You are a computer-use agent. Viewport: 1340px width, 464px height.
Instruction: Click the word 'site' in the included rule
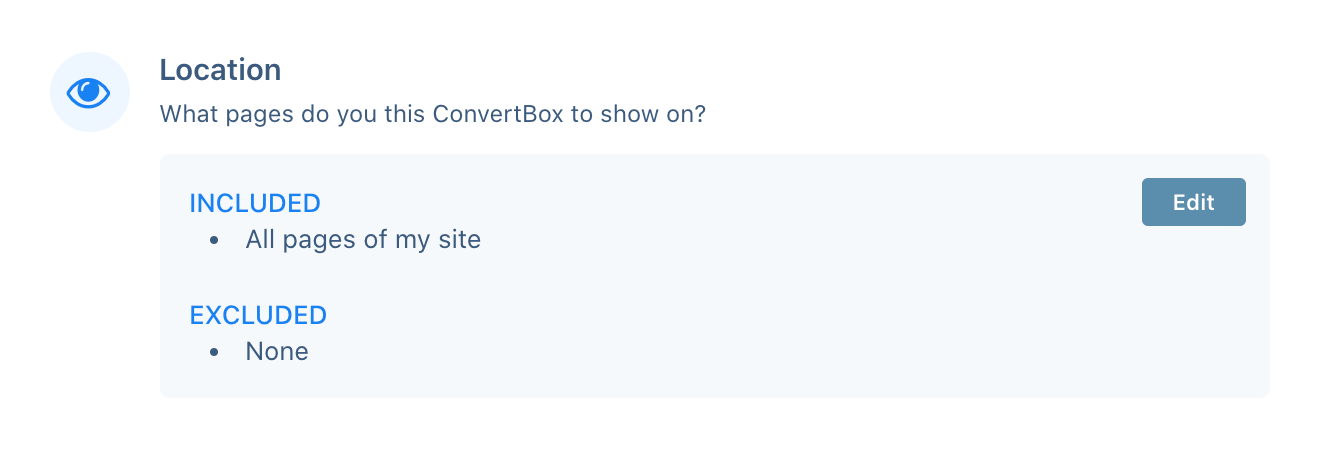point(459,240)
